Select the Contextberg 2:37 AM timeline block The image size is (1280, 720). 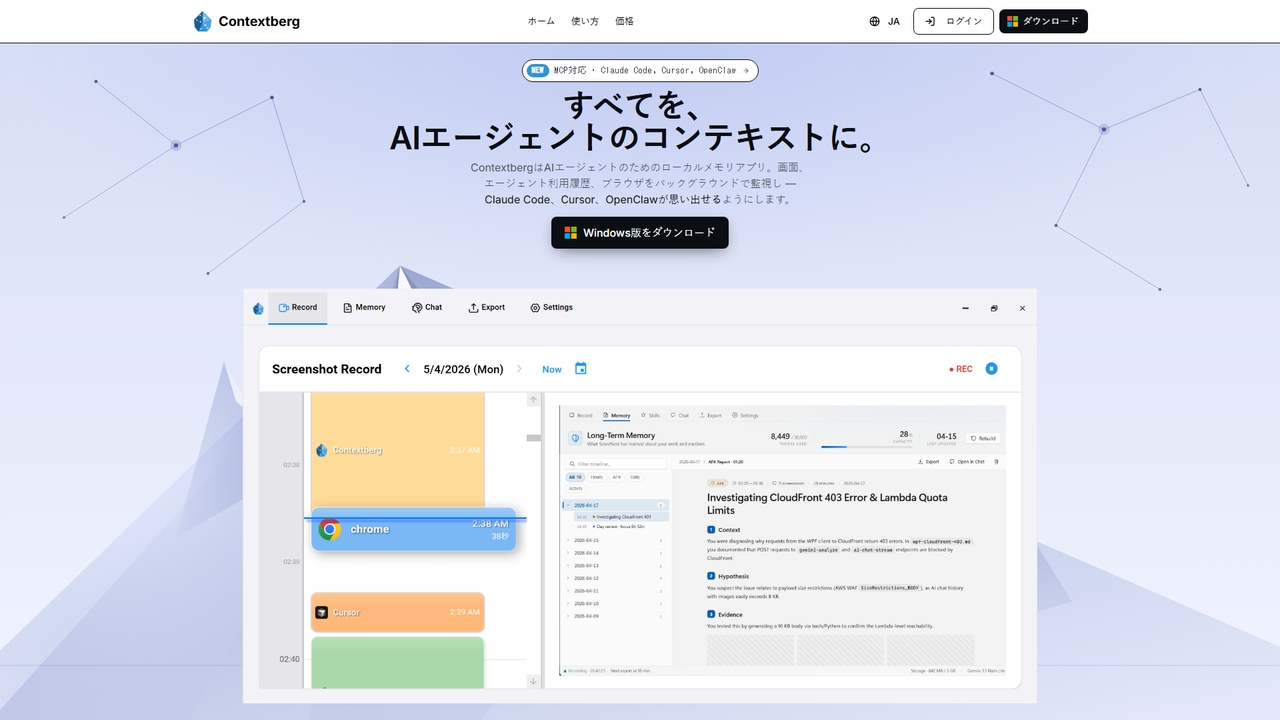click(397, 450)
